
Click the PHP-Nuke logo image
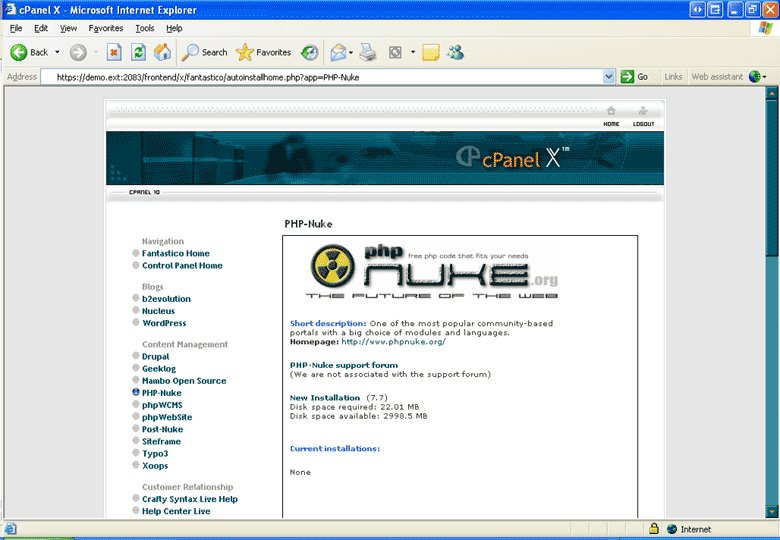tap(432, 271)
